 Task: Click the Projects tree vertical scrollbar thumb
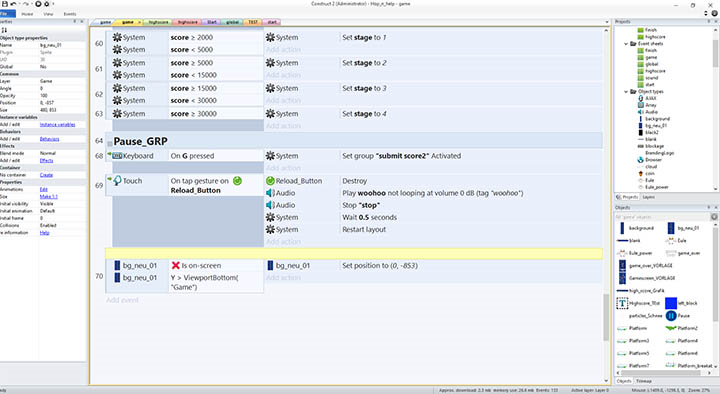tap(715, 53)
